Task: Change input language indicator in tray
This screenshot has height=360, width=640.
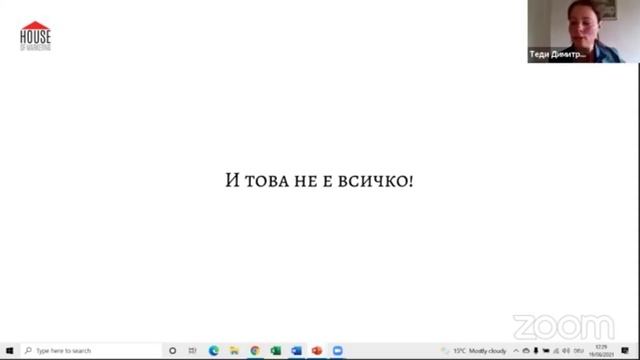Action: coord(579,351)
